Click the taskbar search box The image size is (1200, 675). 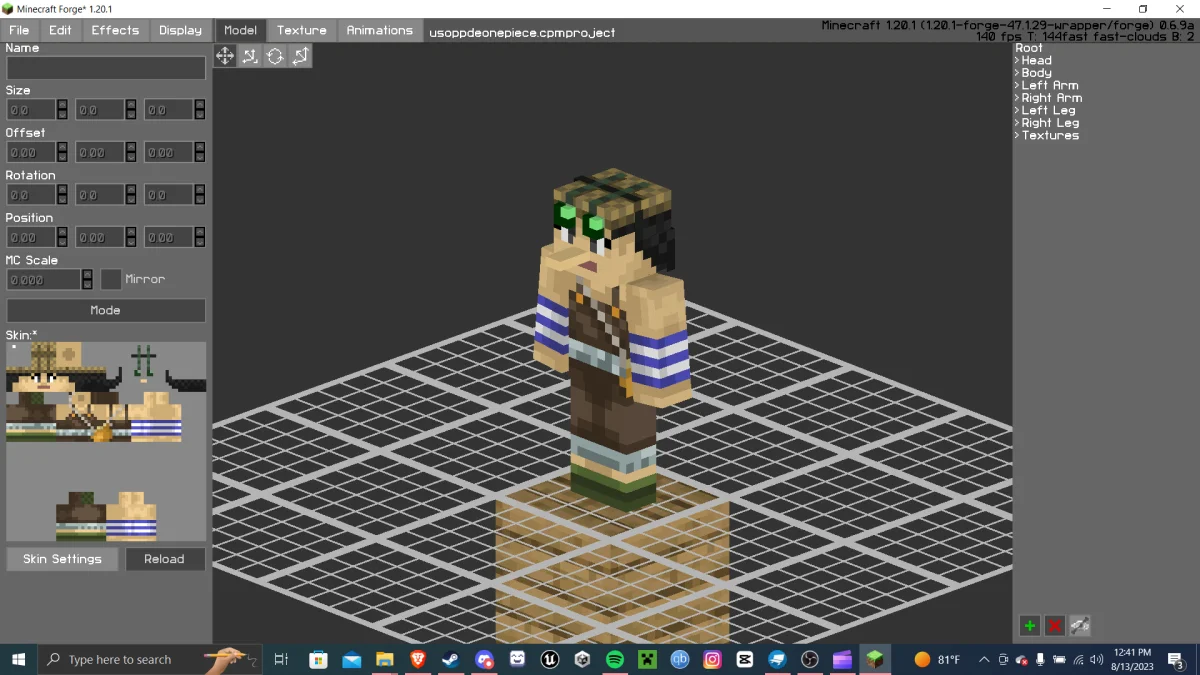[150, 659]
